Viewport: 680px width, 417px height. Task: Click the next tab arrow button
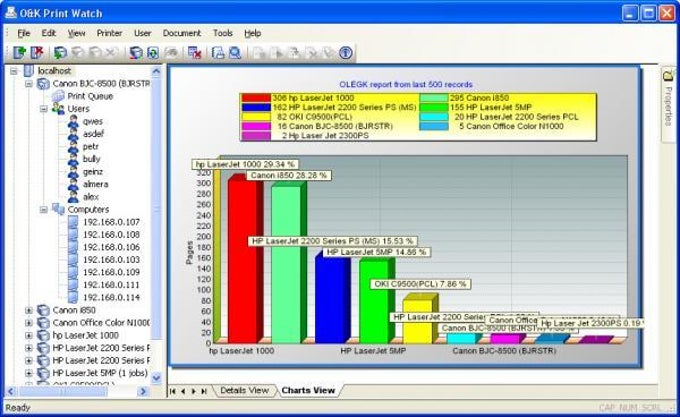click(x=193, y=391)
